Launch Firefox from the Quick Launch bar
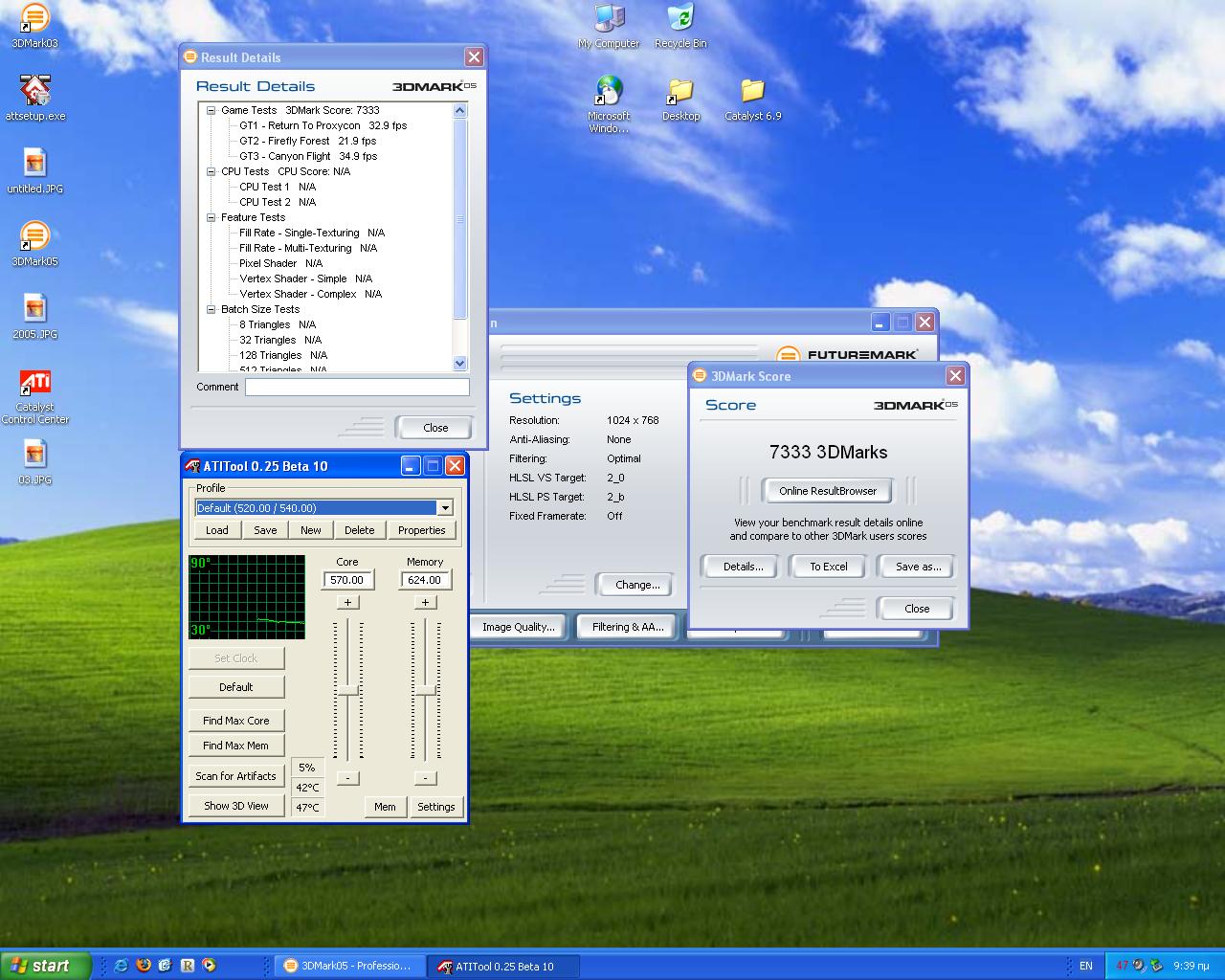This screenshot has height=980, width=1225. [x=144, y=966]
